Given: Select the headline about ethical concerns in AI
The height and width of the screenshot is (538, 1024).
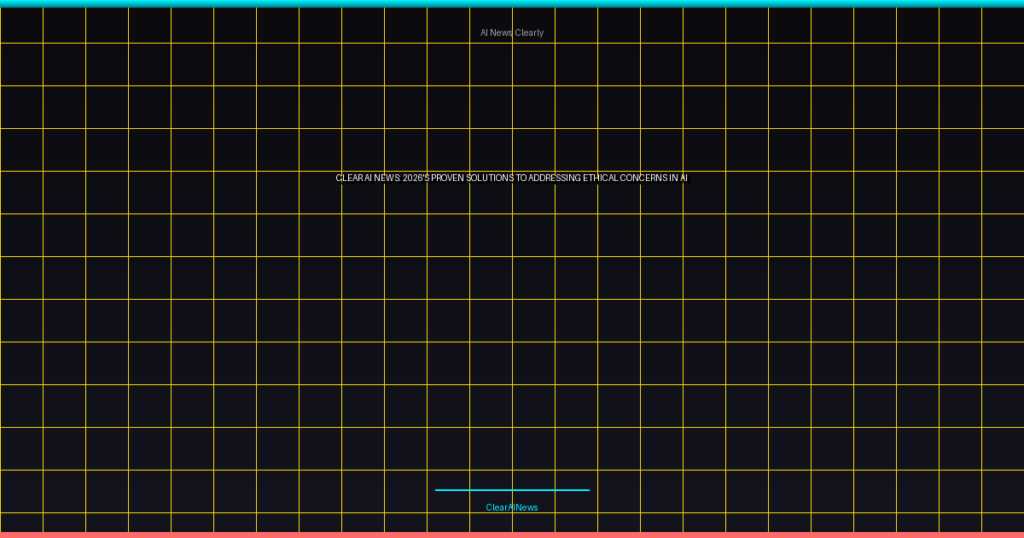Looking at the screenshot, I should coord(512,178).
